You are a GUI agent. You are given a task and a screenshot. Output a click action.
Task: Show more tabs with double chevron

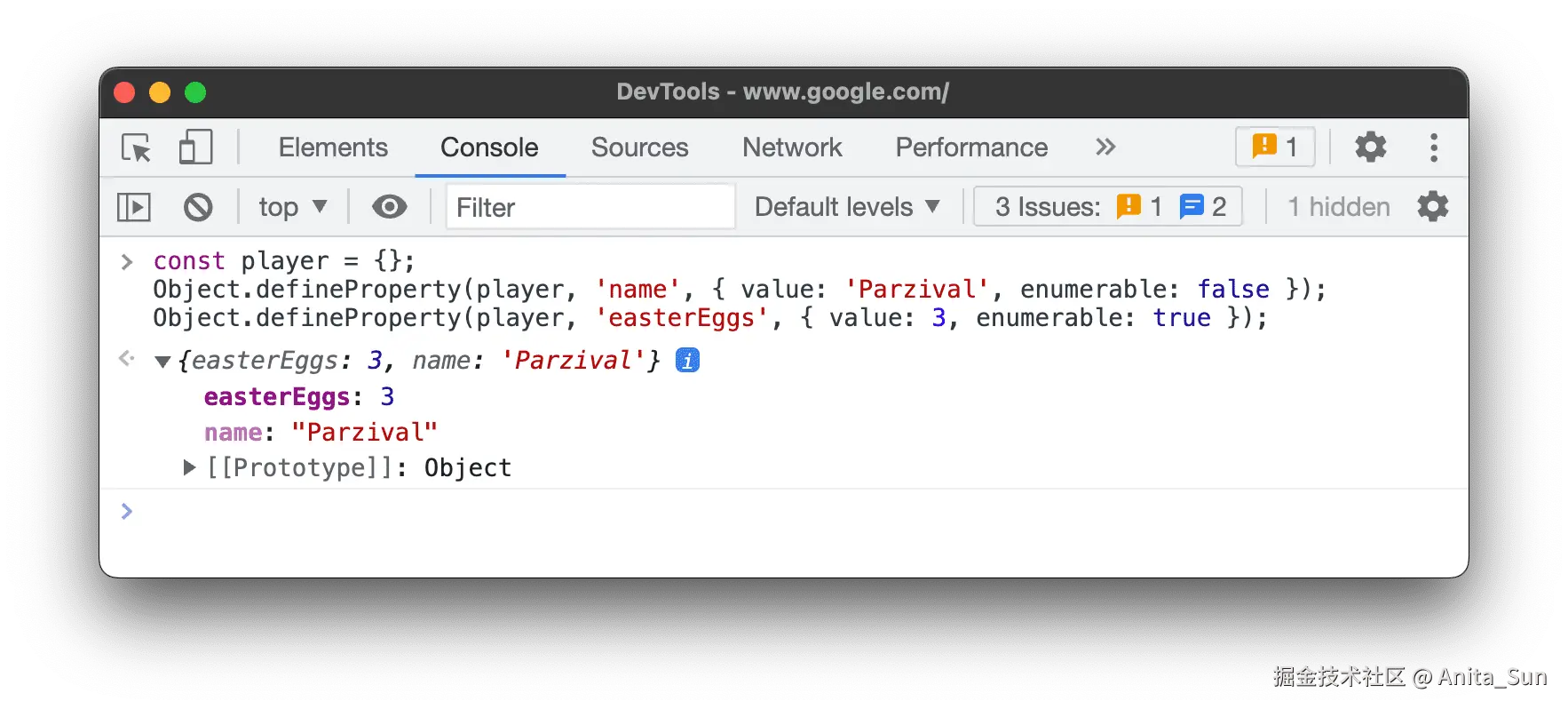point(1105,147)
